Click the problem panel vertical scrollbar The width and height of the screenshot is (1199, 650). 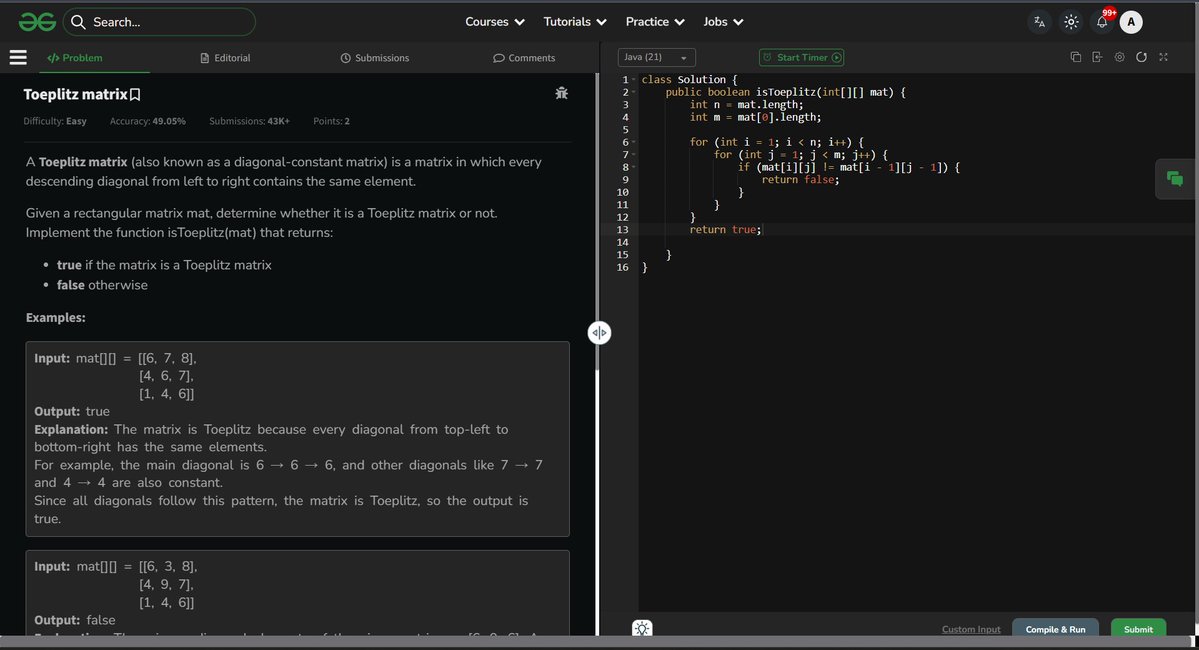point(597,222)
